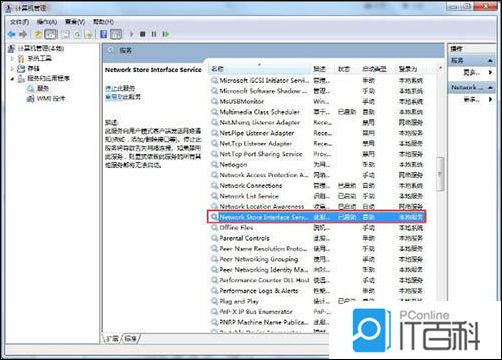The height and width of the screenshot is (360, 502).
Task: Click the Pause Service toolbar icon
Action: (x=154, y=34)
